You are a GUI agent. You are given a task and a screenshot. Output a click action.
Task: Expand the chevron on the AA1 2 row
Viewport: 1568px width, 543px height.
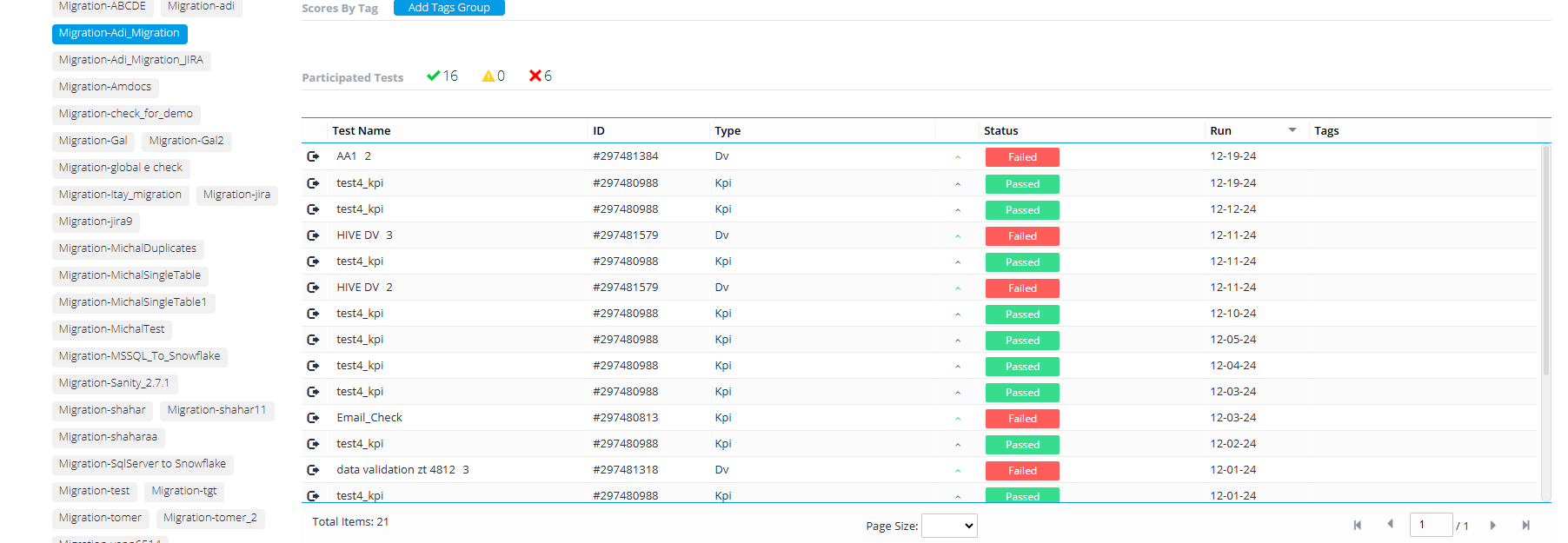click(x=958, y=157)
